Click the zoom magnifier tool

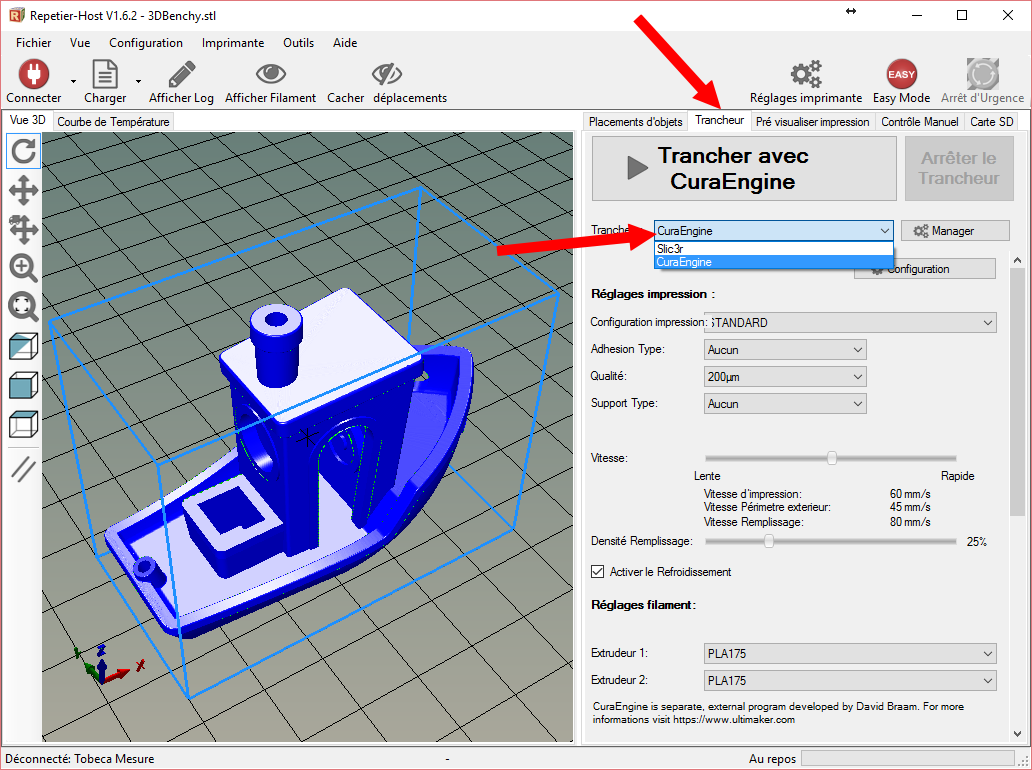[x=24, y=267]
